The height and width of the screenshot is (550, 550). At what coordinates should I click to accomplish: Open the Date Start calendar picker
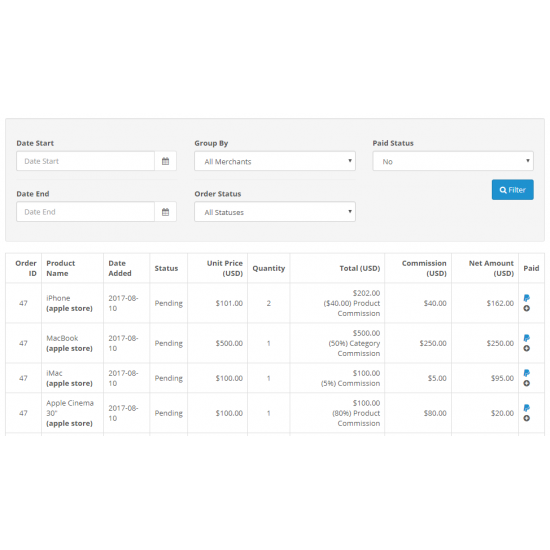pyautogui.click(x=165, y=161)
